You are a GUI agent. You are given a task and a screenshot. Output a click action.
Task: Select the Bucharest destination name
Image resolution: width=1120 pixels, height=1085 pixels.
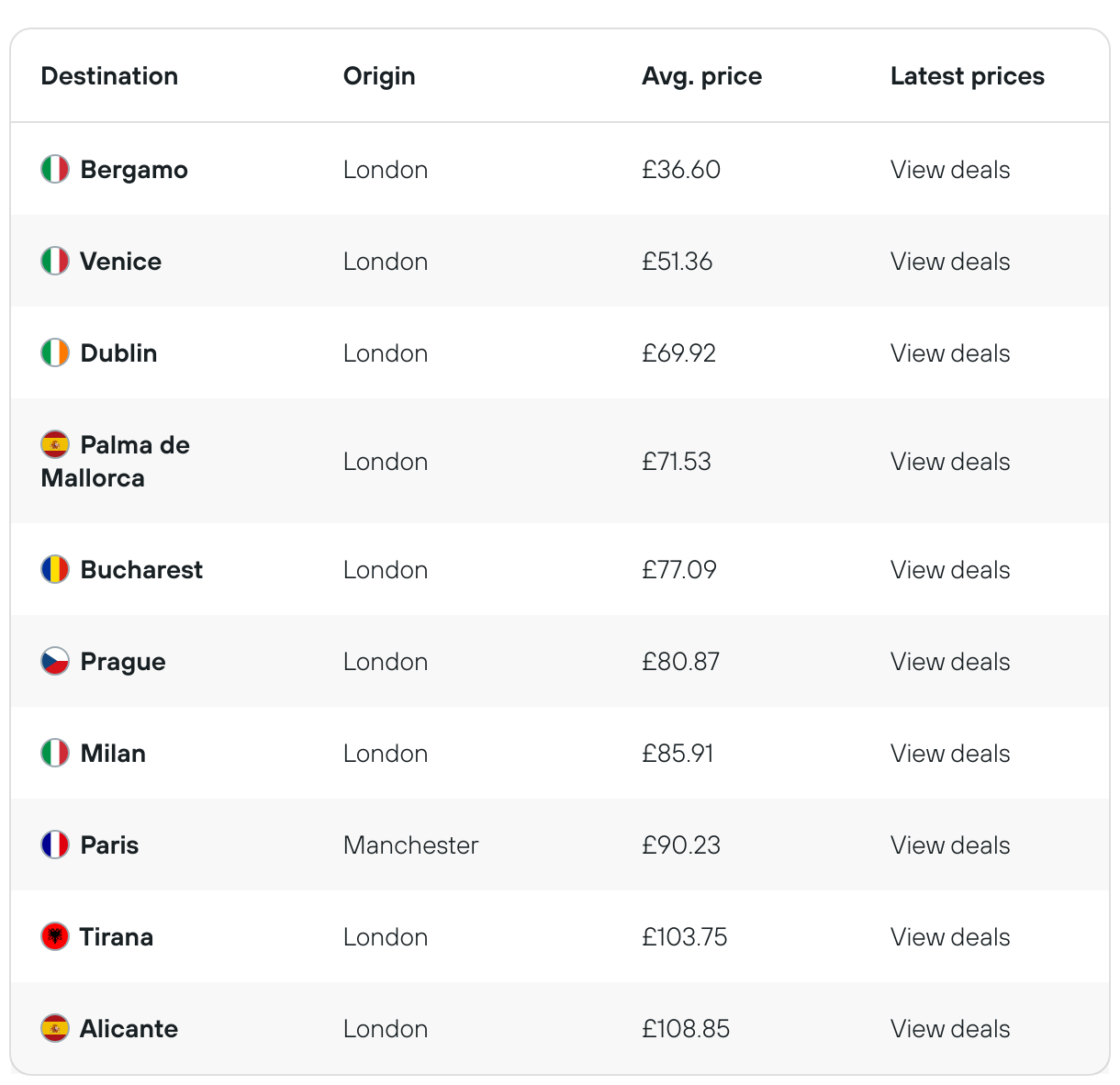(141, 570)
